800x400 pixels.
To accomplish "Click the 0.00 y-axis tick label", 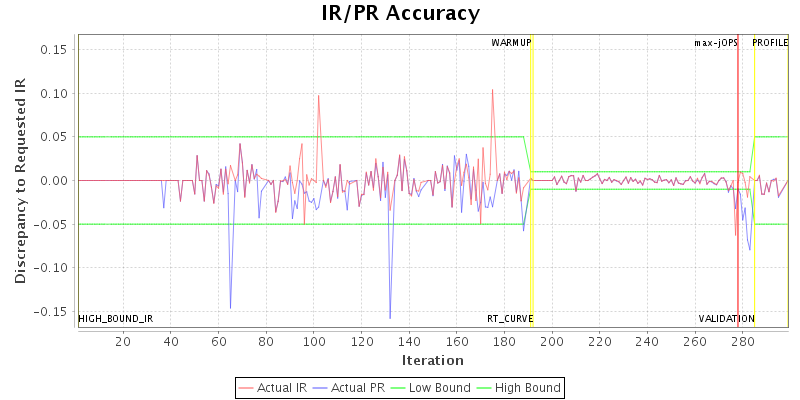I will (x=53, y=181).
